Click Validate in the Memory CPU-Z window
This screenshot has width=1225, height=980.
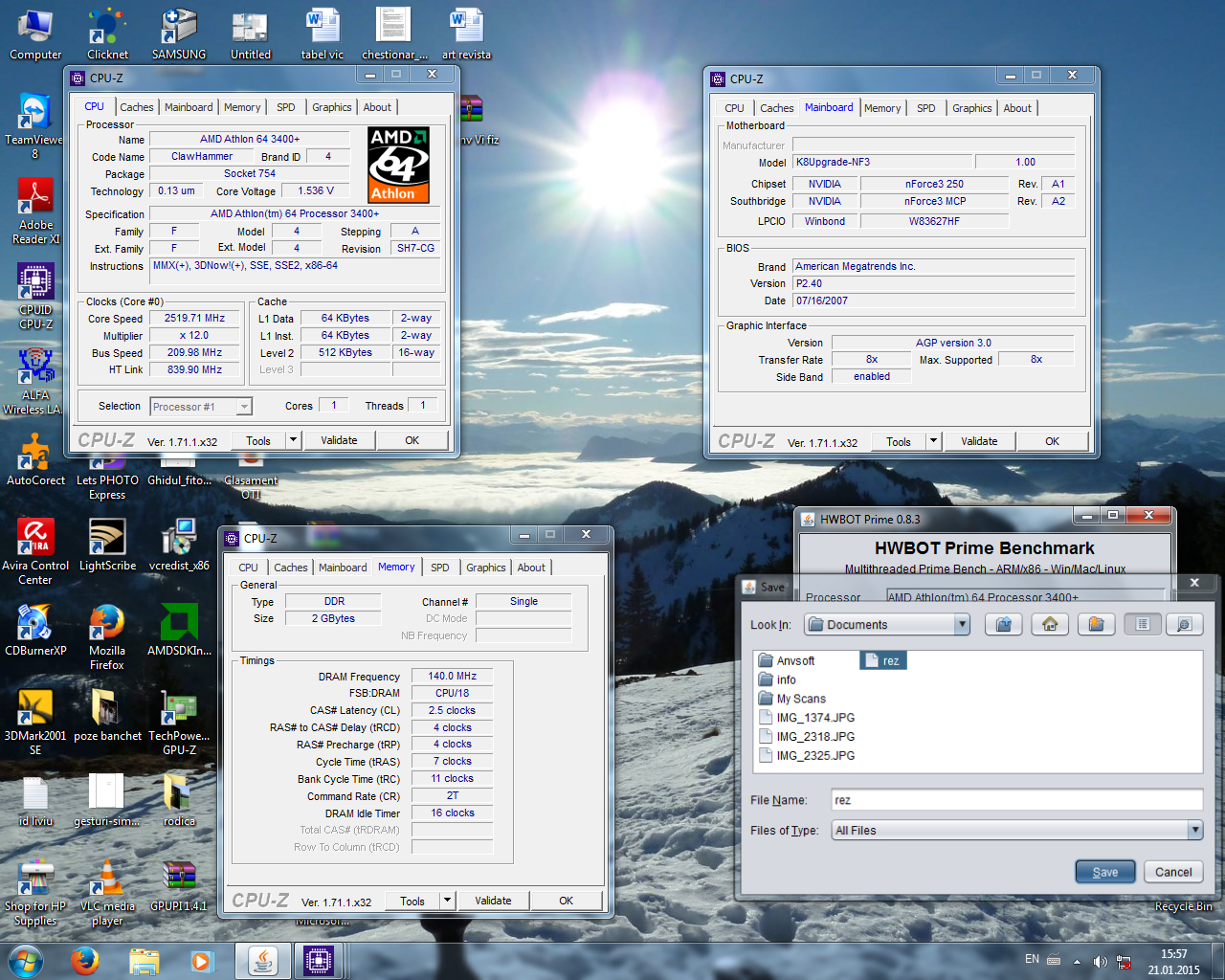493,901
